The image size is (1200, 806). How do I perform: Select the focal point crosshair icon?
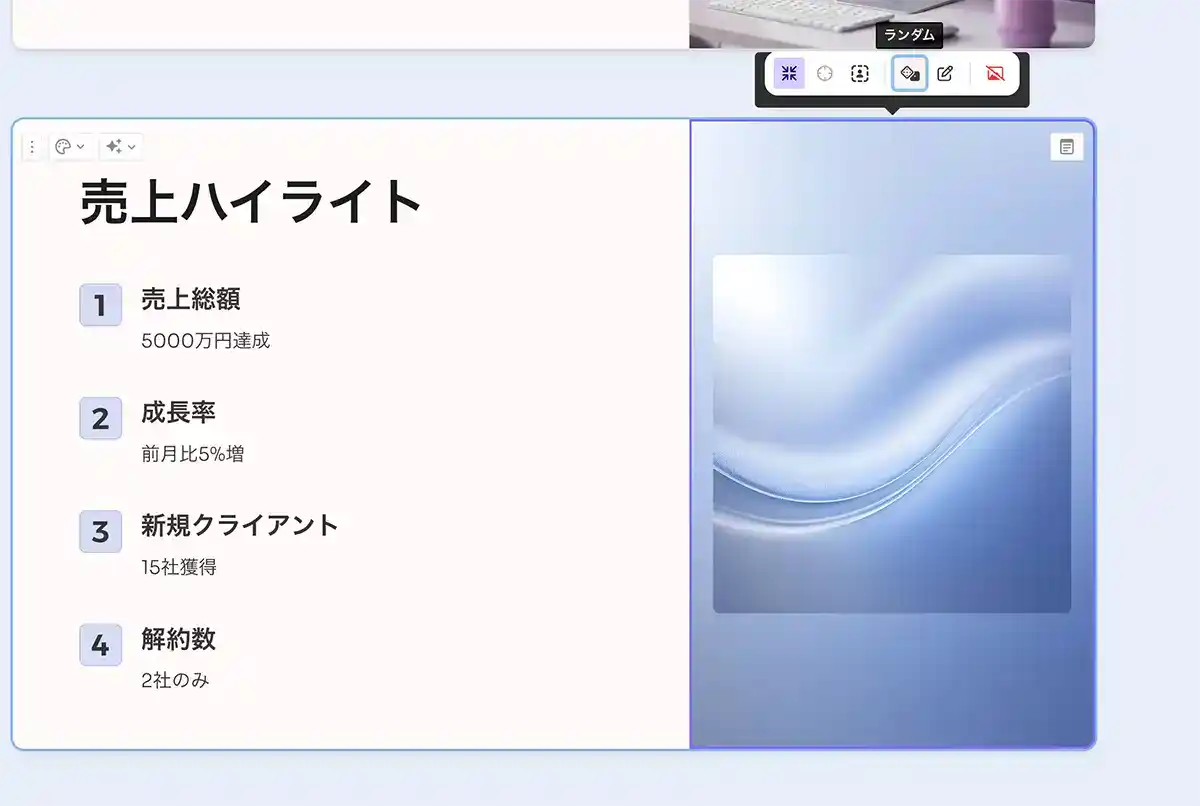point(824,73)
